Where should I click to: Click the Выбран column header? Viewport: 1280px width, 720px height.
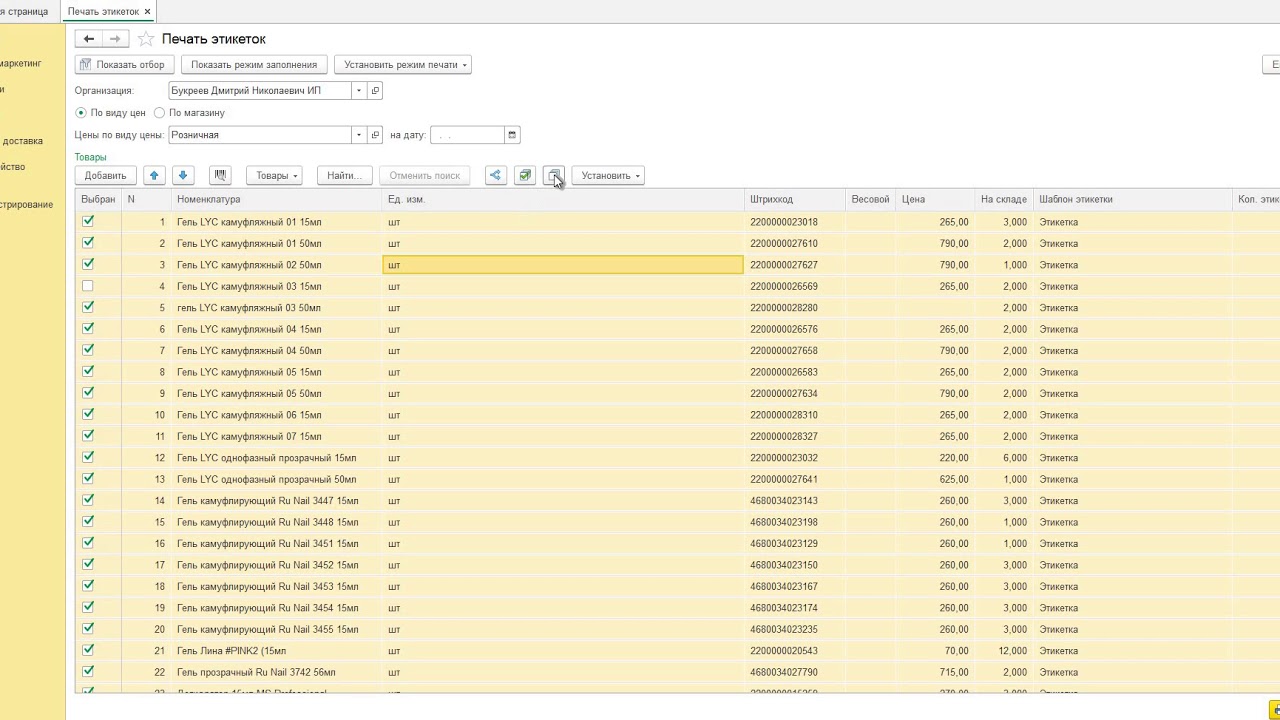tap(98, 199)
